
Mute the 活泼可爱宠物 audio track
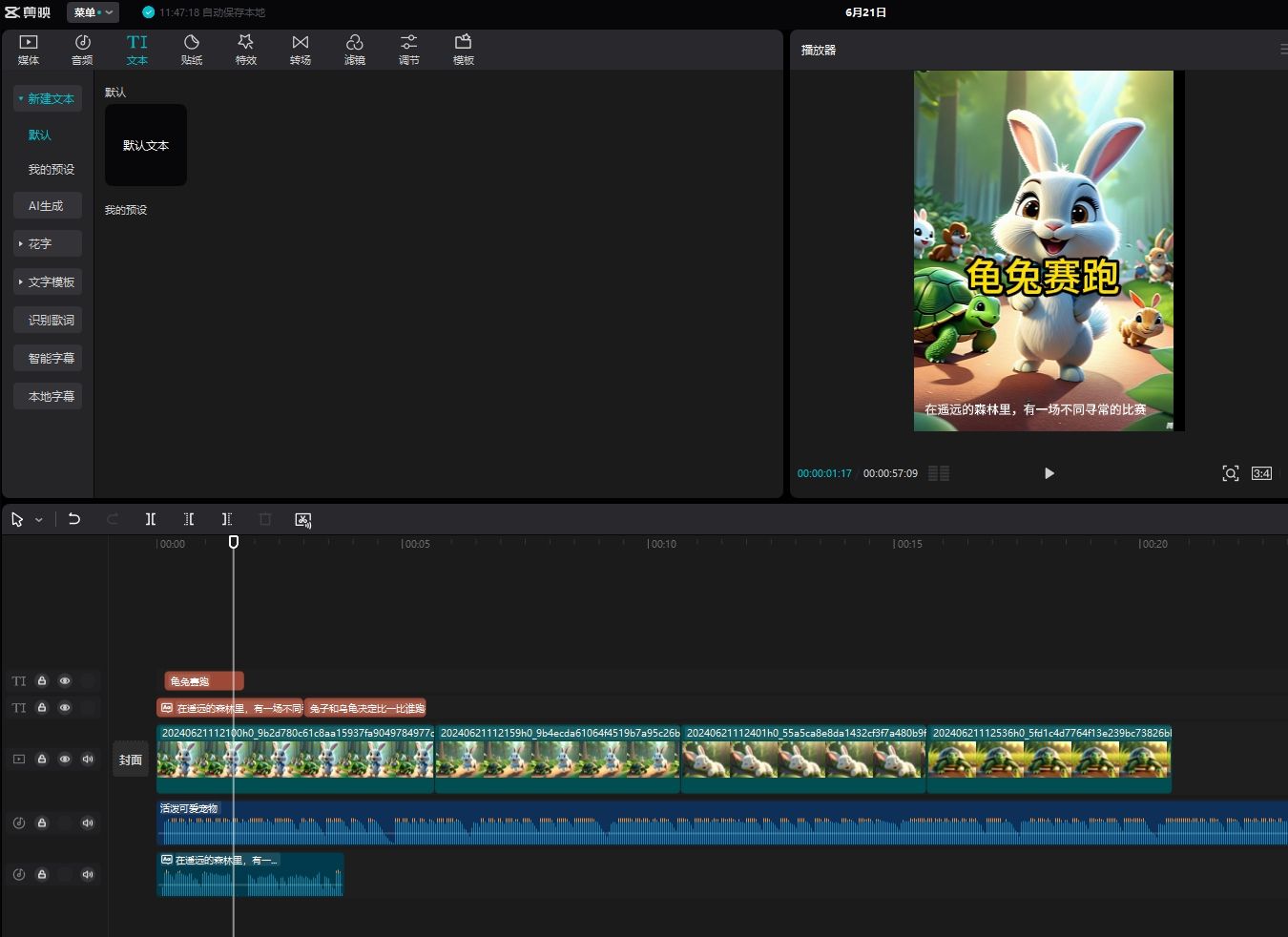point(88,822)
